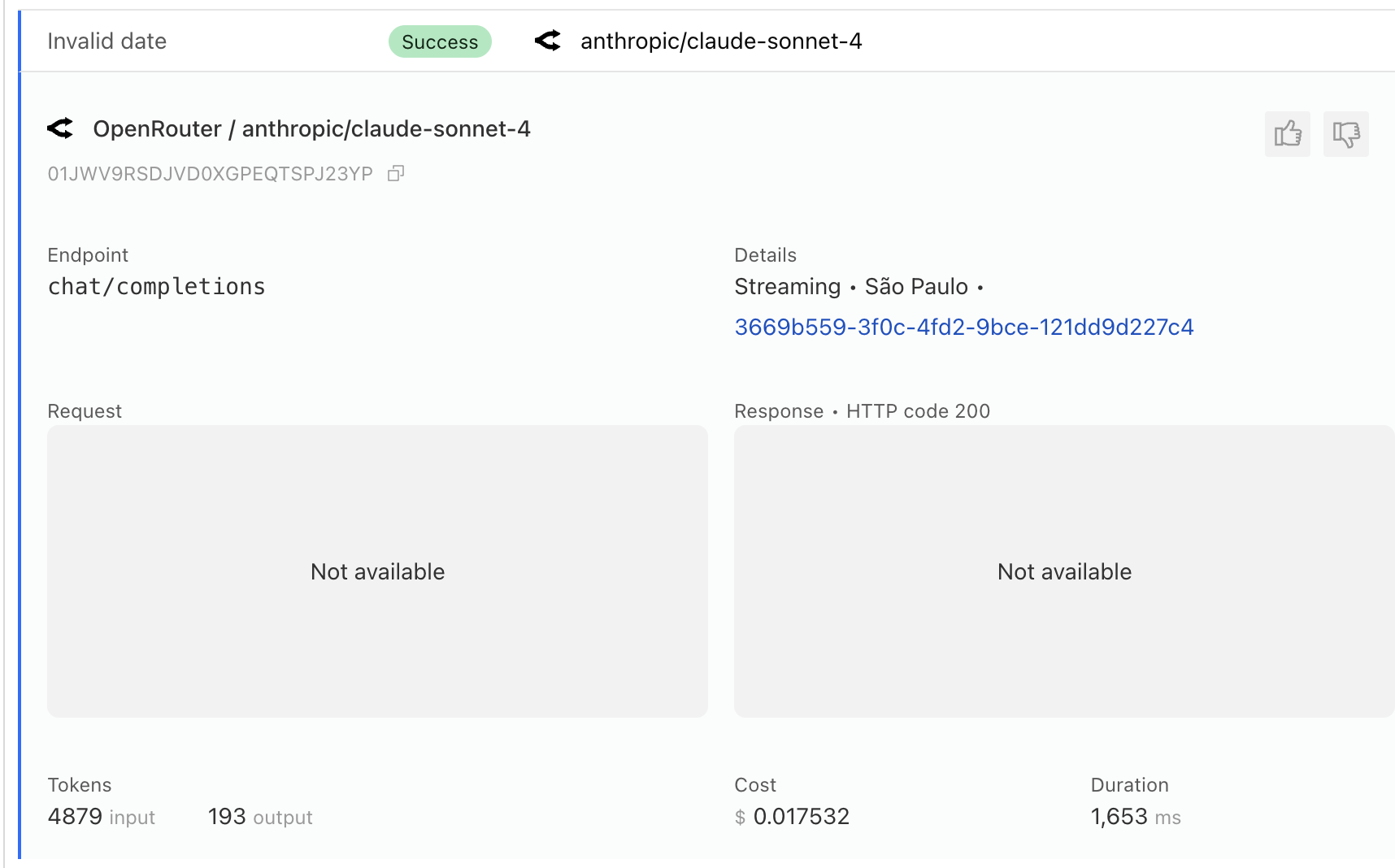
Task: Click the chat/completions endpoint value
Action: (x=156, y=286)
